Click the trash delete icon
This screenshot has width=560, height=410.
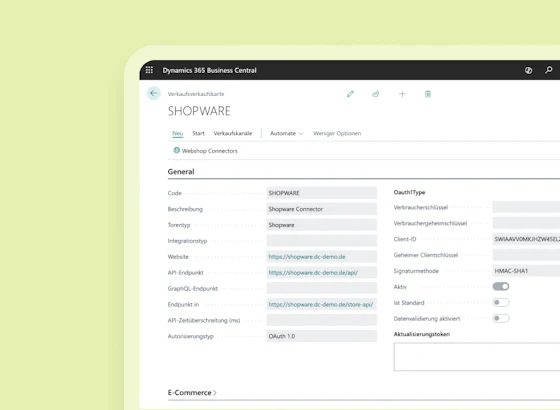pyautogui.click(x=428, y=94)
